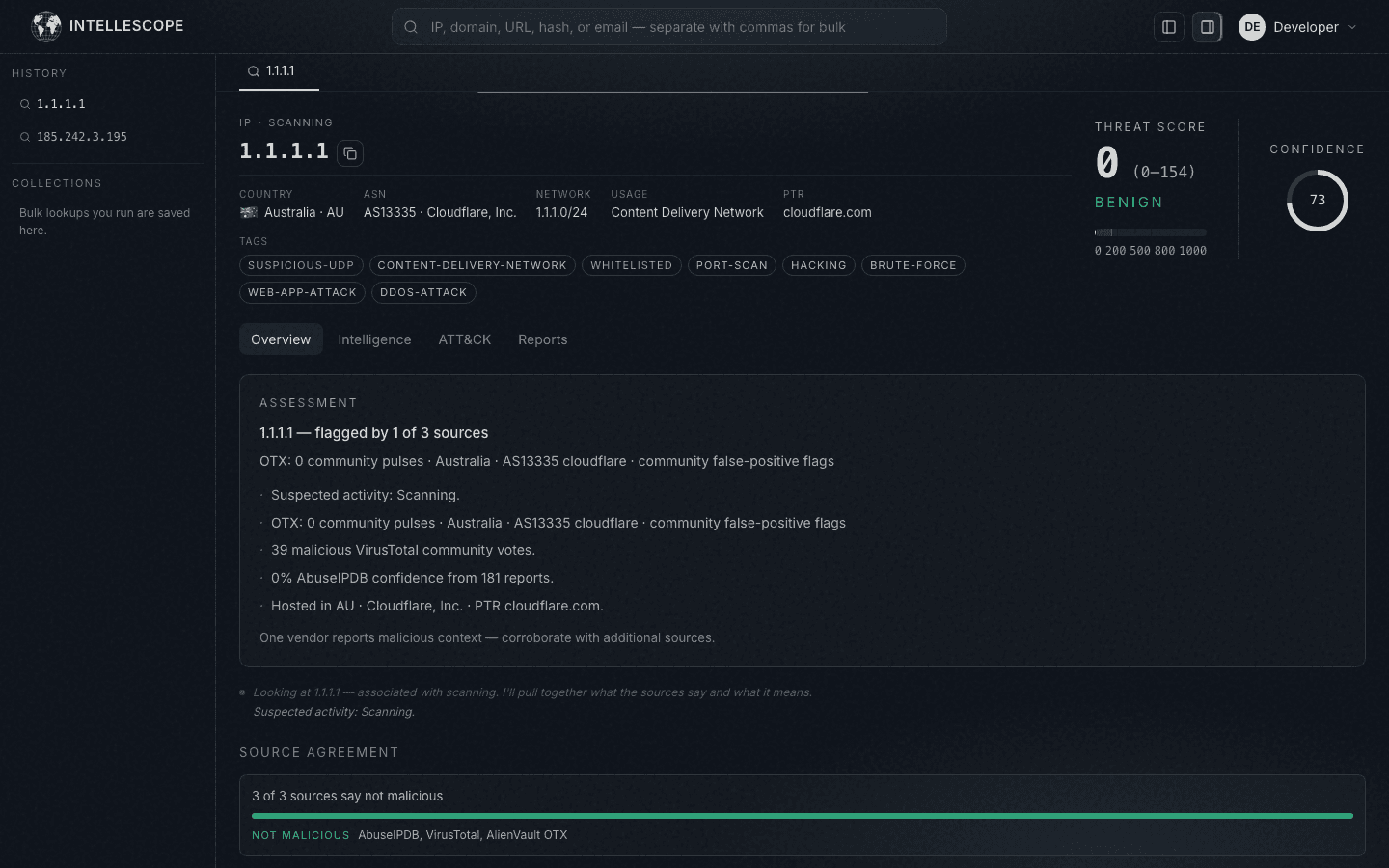Click 'Suspected activity: Scanning.' bullet in assessment
Image resolution: width=1389 pixels, height=868 pixels.
pos(366,495)
